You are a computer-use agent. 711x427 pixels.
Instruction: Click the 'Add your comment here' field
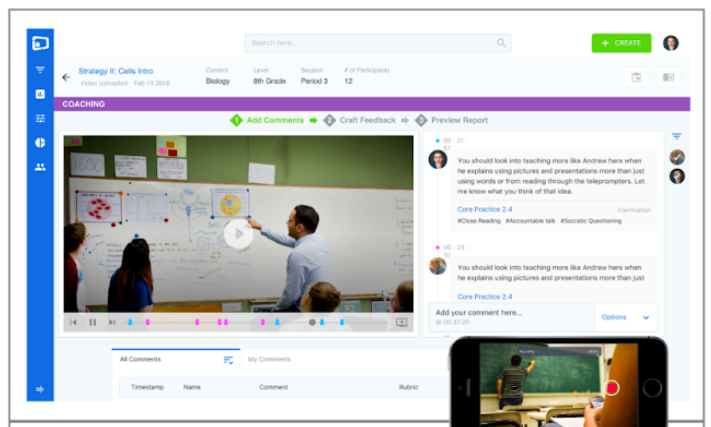coord(511,317)
